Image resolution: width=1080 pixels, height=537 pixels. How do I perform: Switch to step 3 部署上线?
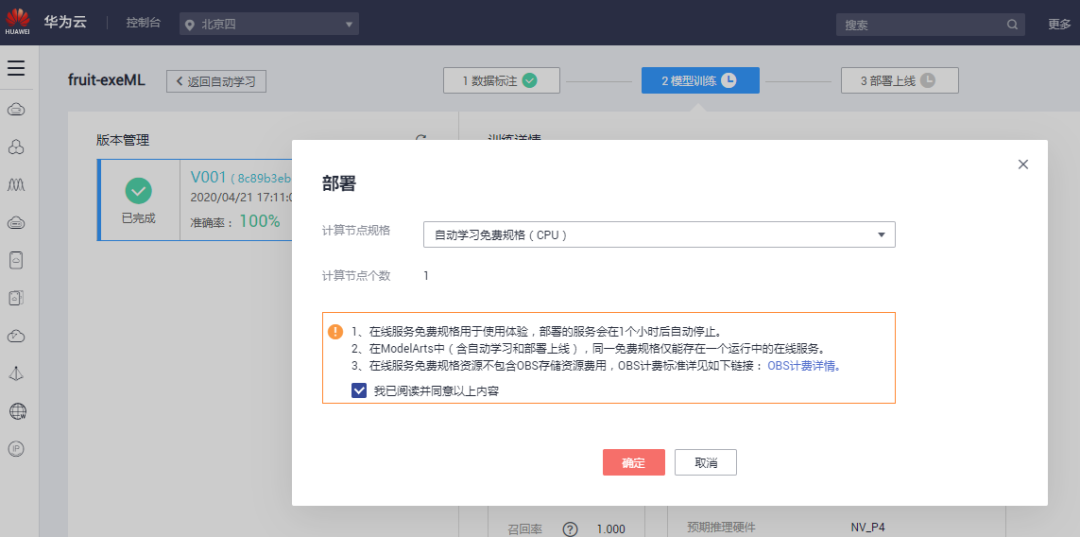pyautogui.click(x=899, y=81)
